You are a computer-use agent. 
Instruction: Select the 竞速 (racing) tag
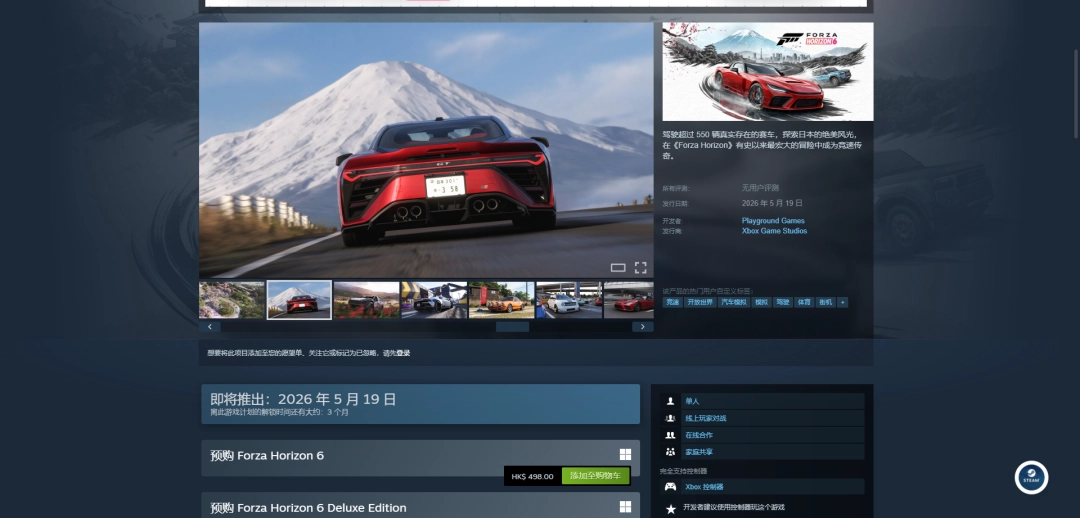coord(673,302)
